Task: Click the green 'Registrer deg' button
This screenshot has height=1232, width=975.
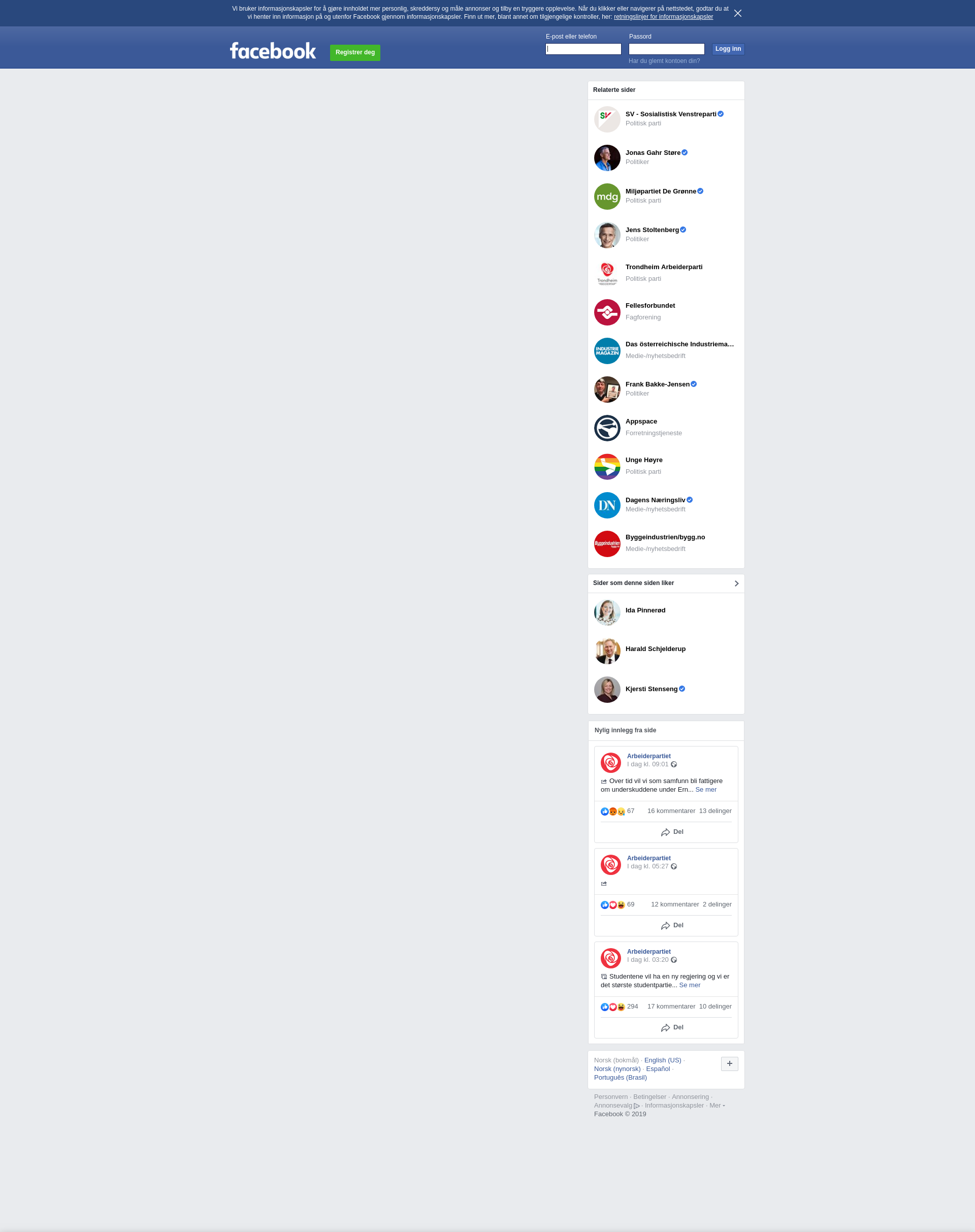Action: pos(355,52)
